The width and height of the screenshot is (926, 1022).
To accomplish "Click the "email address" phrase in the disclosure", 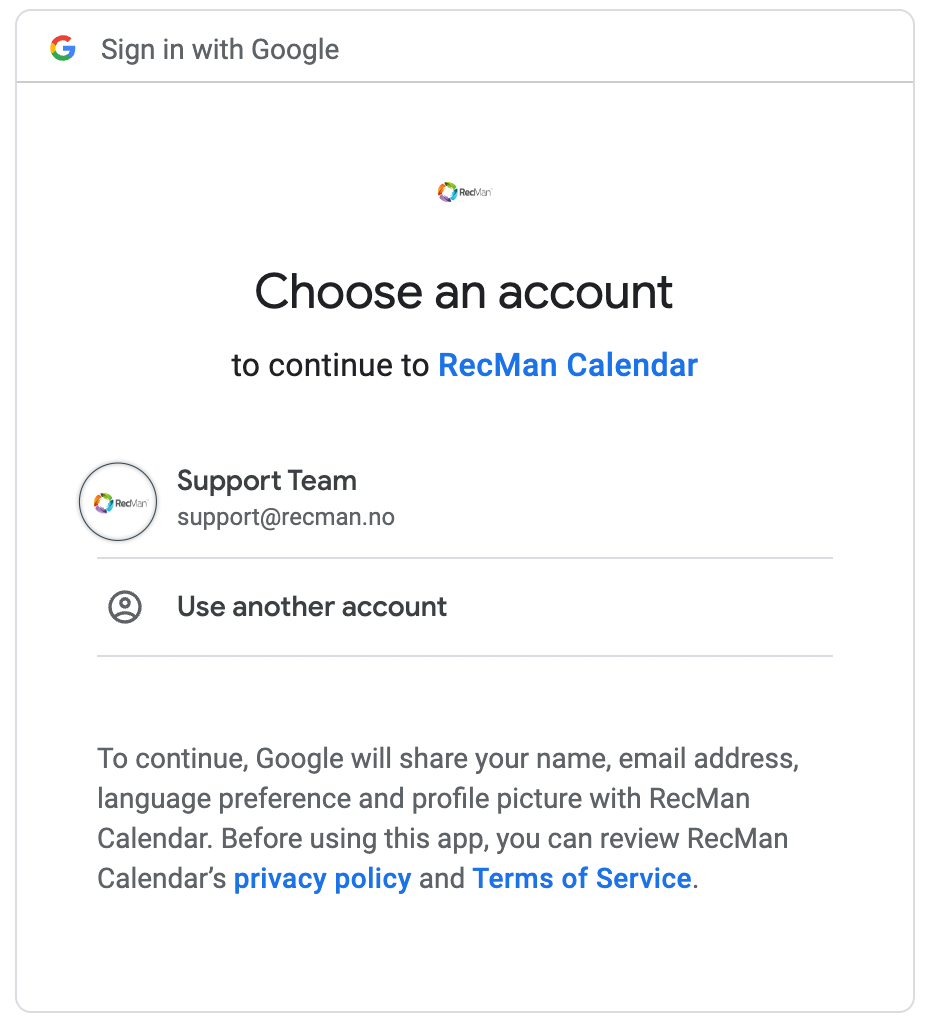I will [708, 759].
